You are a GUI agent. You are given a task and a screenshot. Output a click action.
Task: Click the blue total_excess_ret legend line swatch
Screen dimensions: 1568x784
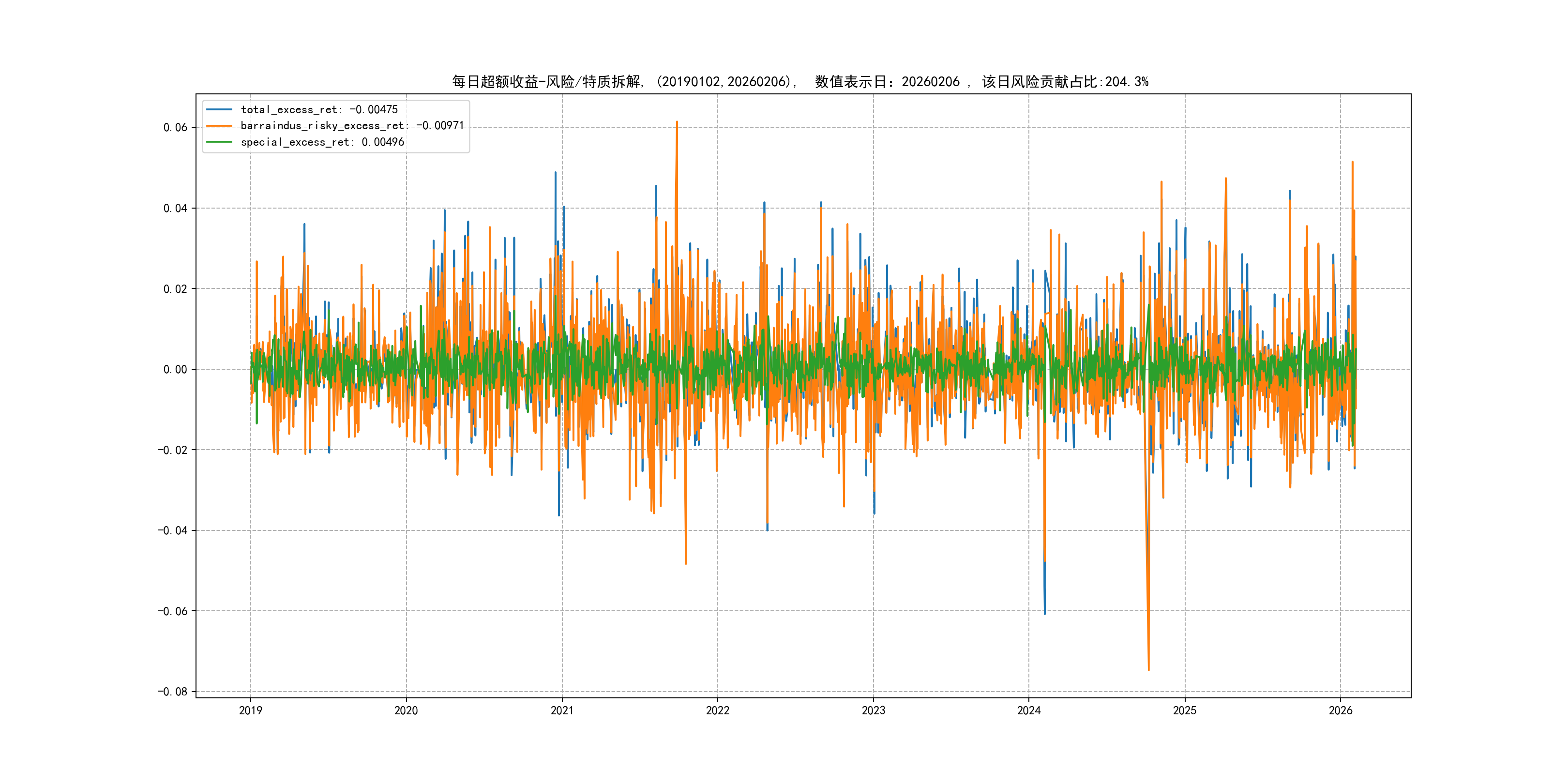(x=219, y=109)
